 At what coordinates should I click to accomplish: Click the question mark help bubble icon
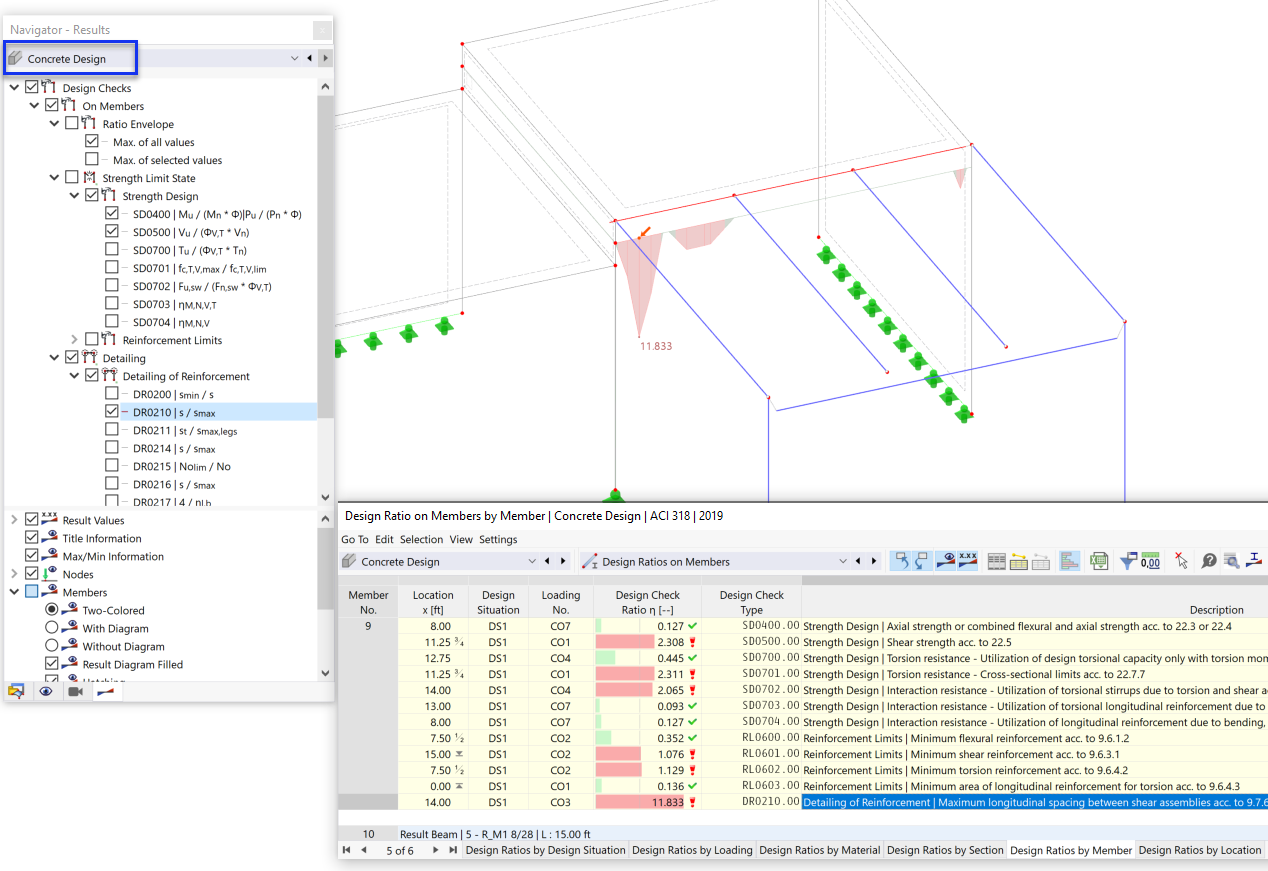pos(1210,561)
